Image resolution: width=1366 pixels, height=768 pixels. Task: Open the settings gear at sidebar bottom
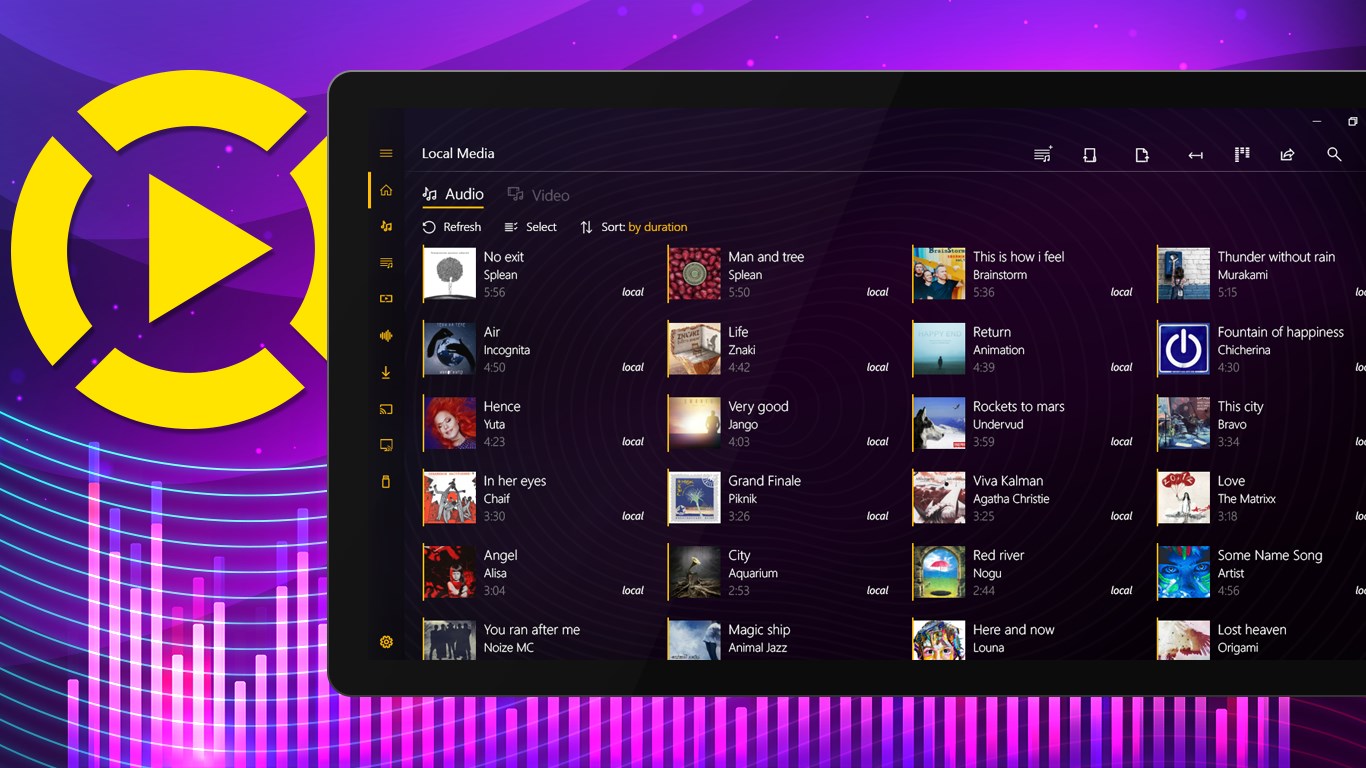point(386,641)
